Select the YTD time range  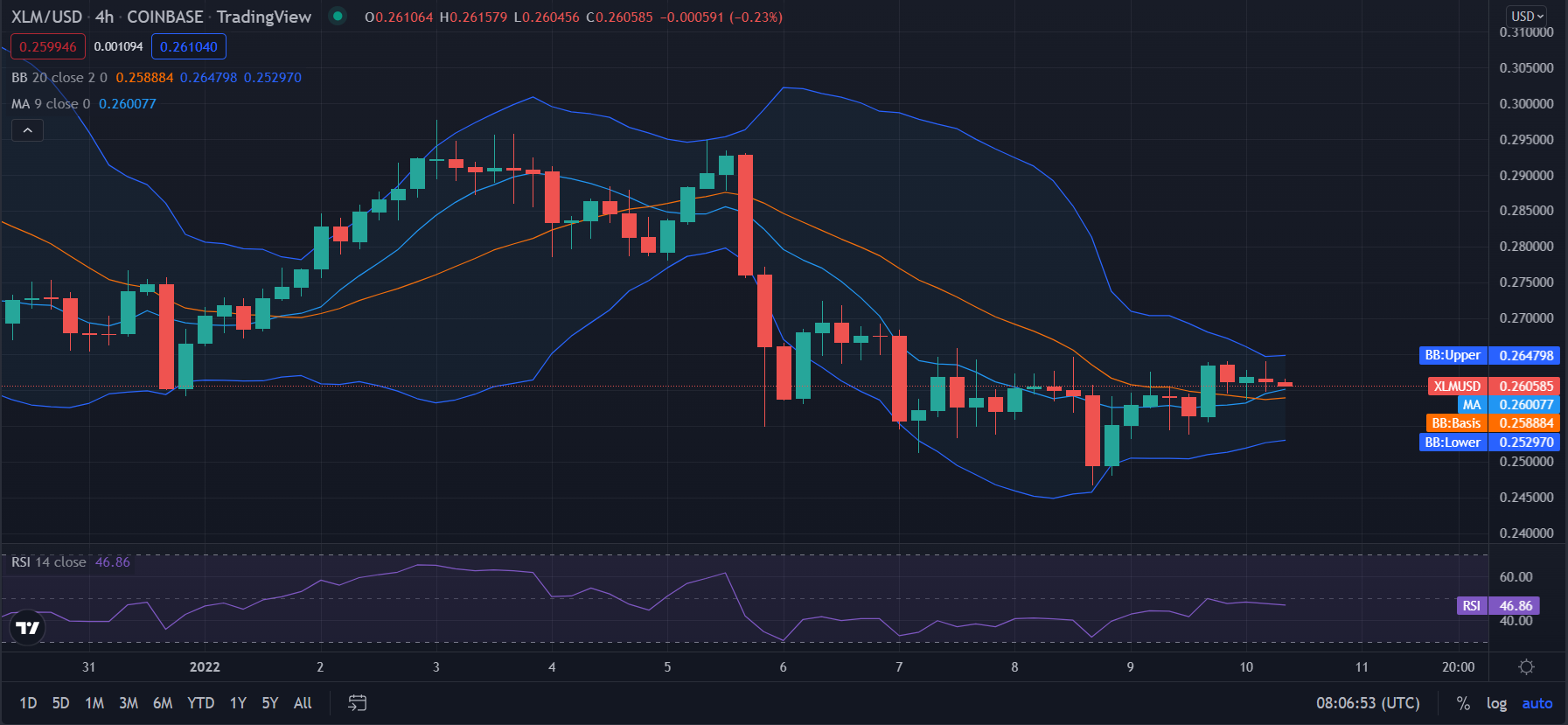click(x=201, y=703)
